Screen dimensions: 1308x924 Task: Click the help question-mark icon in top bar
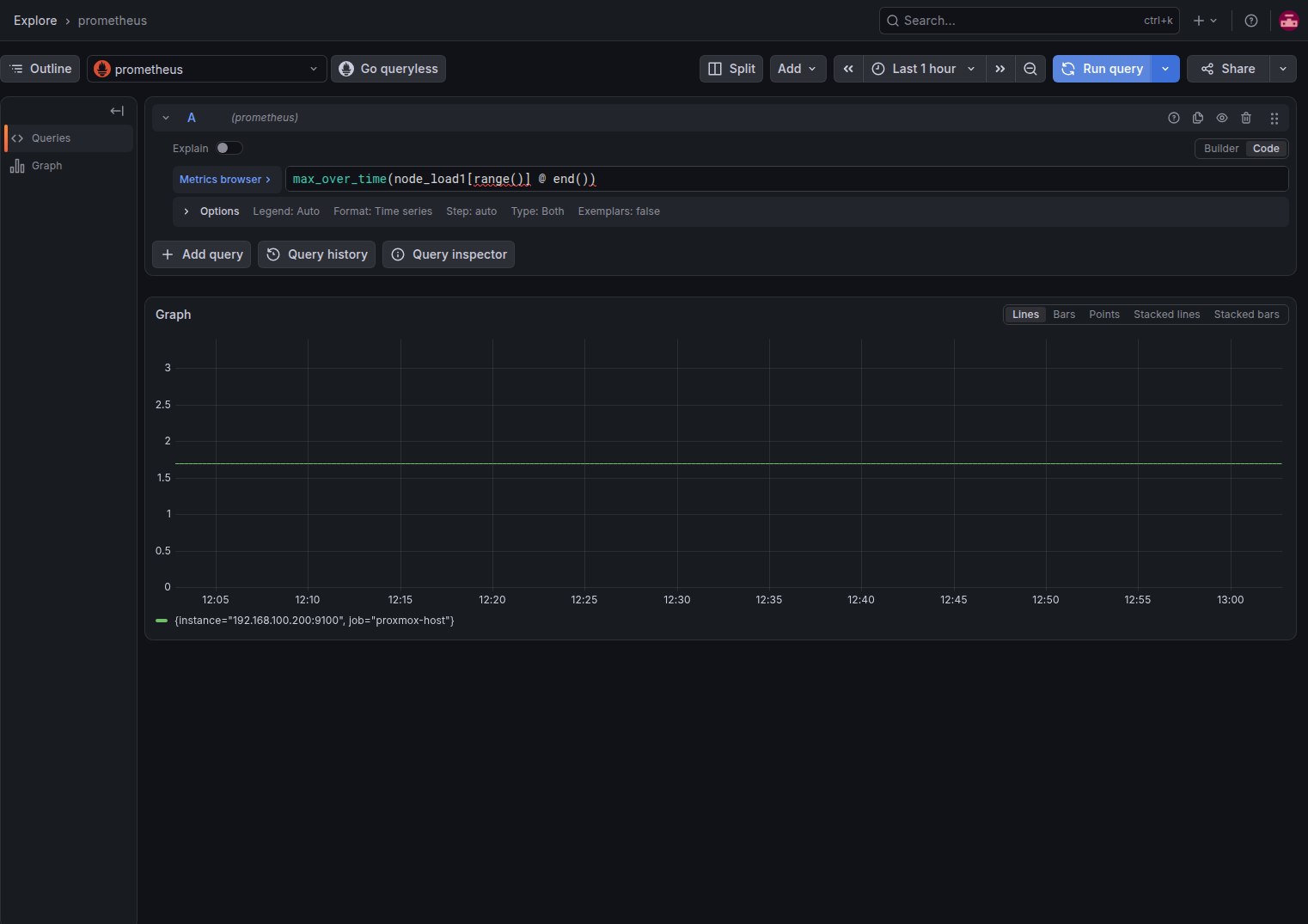pos(1251,21)
